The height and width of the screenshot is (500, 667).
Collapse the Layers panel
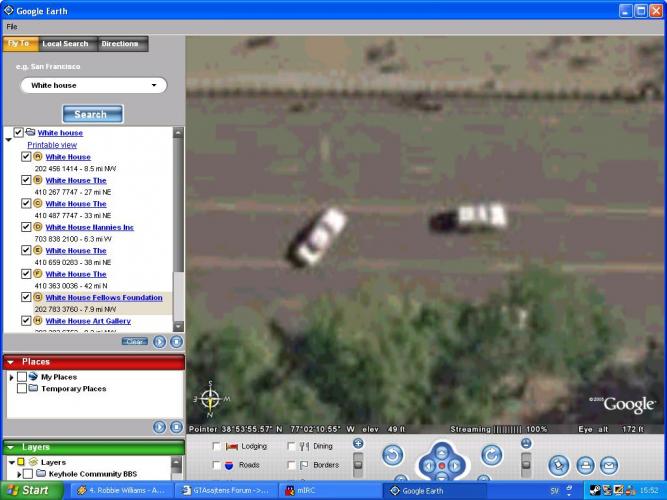(11, 448)
